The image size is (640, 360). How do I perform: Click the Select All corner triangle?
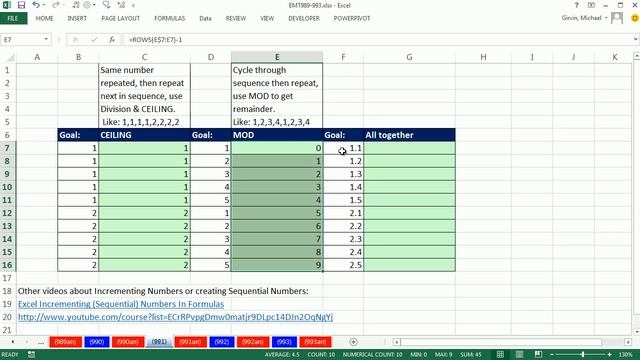coord(11,58)
